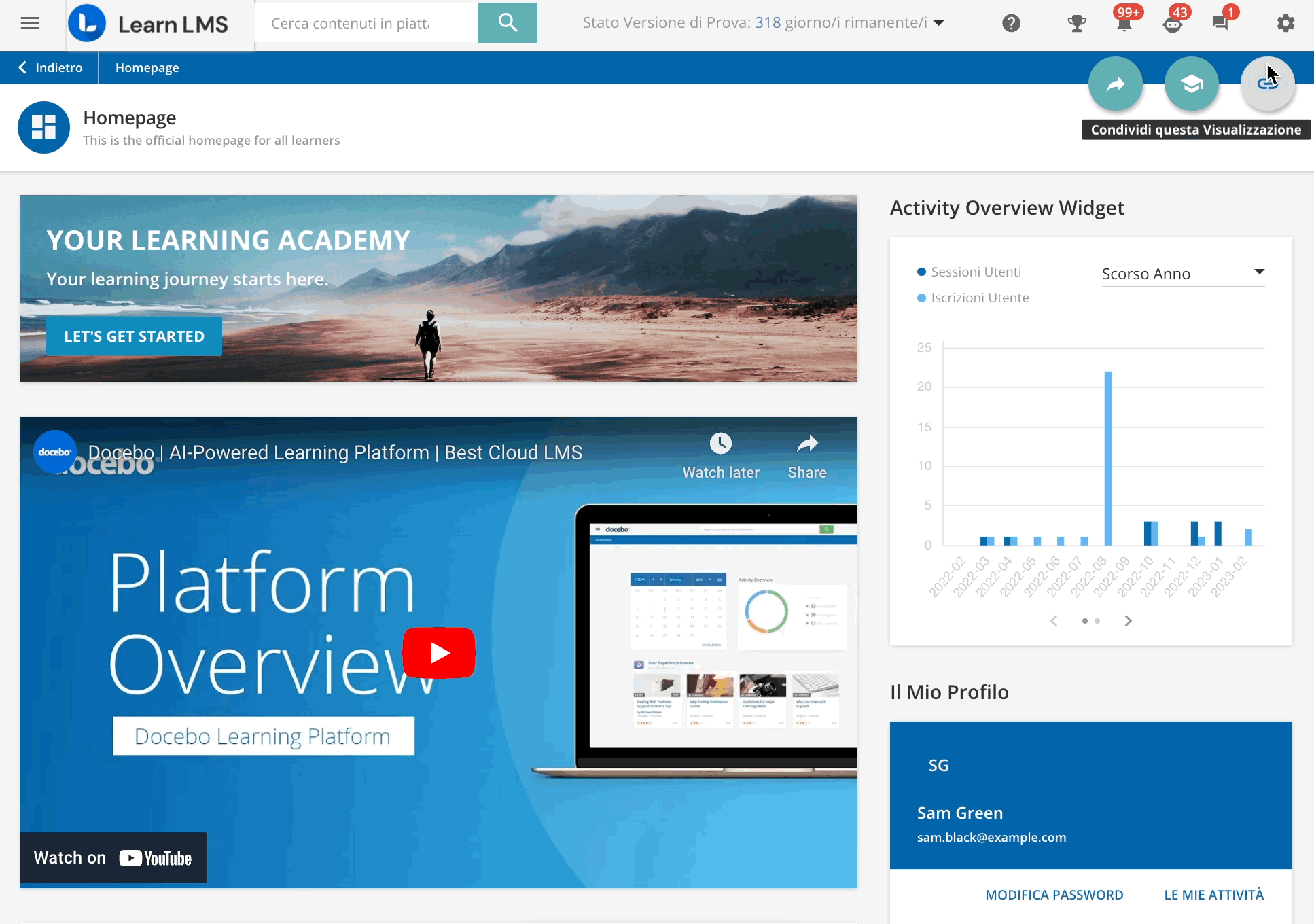Open the hamburger navigation menu
The width and height of the screenshot is (1314, 924).
(30, 22)
